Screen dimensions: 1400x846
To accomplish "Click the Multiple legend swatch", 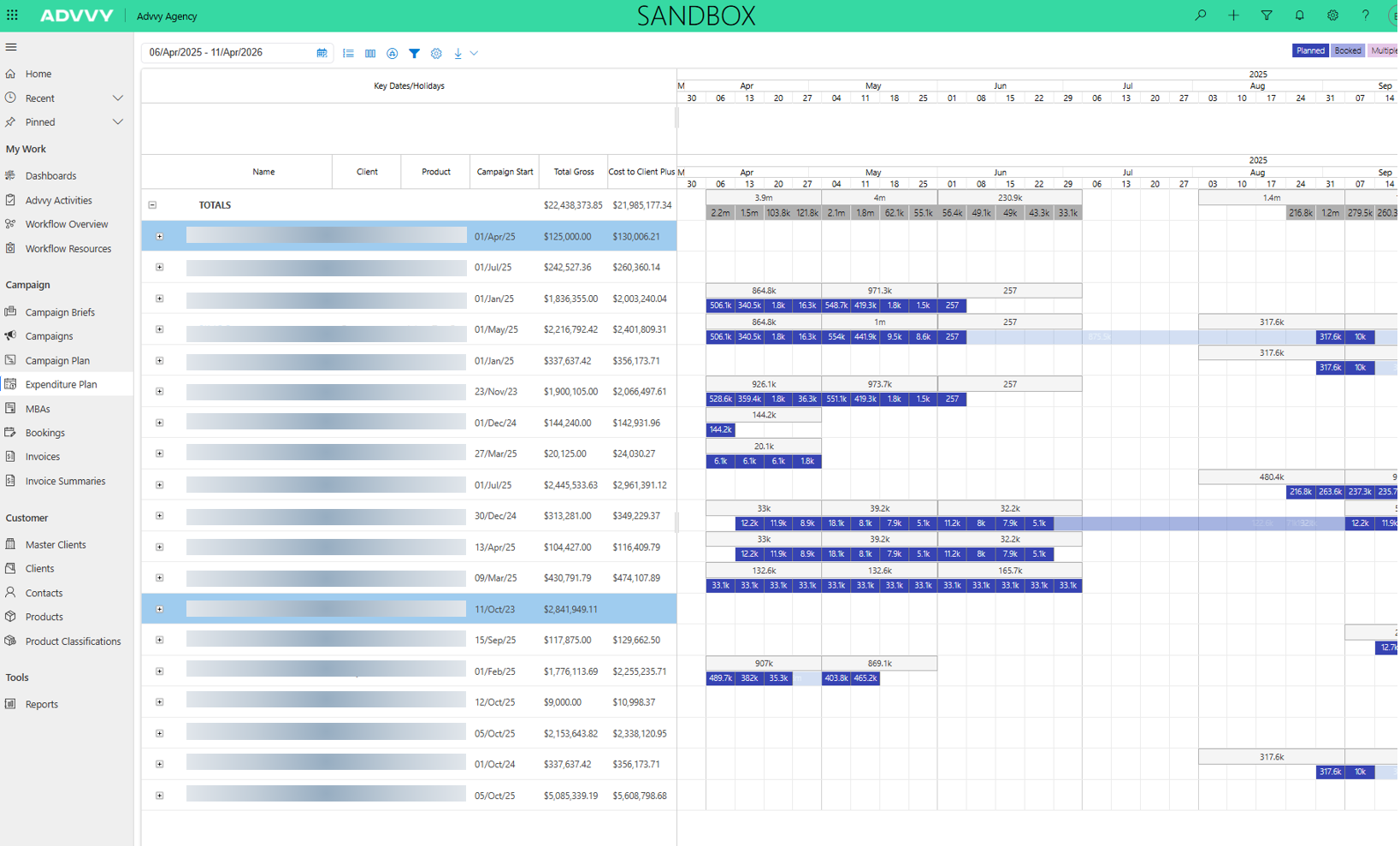I will click(1384, 50).
